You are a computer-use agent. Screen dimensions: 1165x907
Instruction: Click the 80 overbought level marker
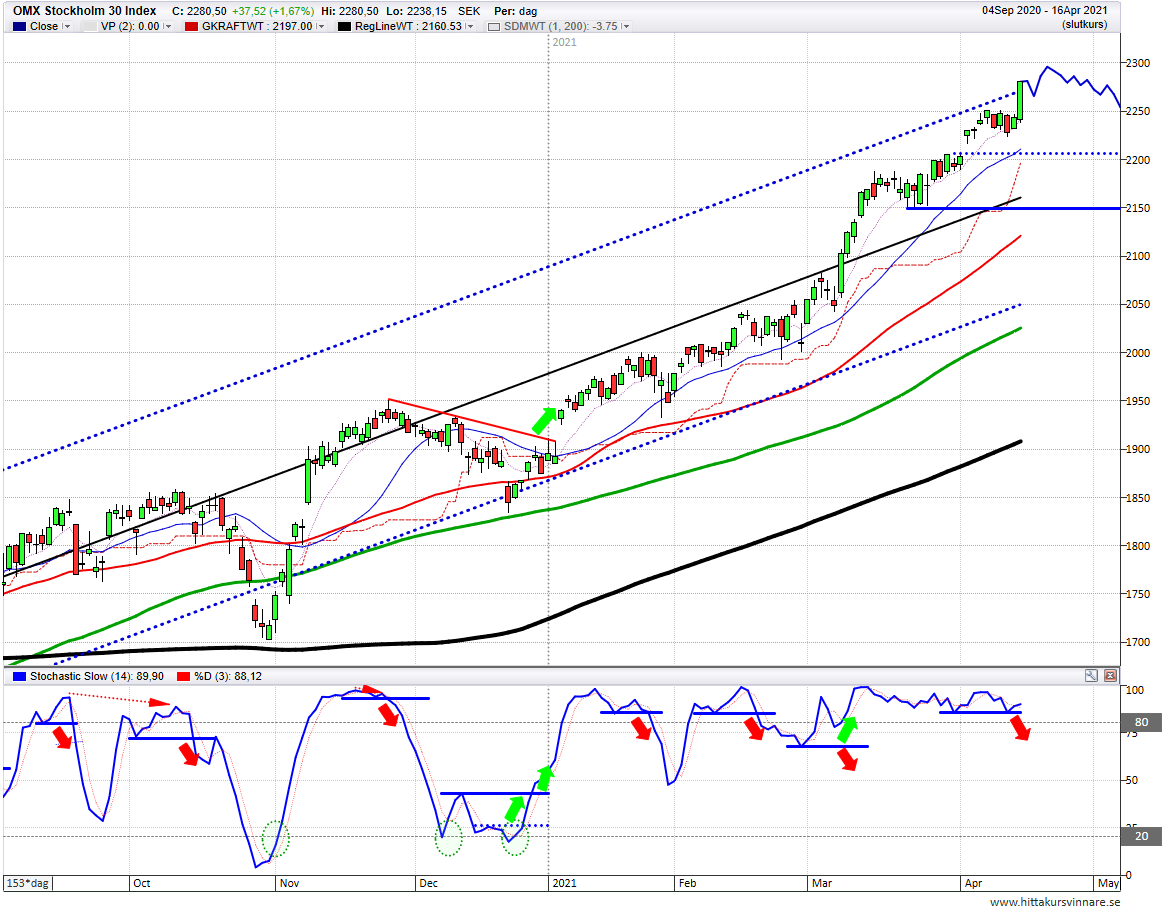1141,722
